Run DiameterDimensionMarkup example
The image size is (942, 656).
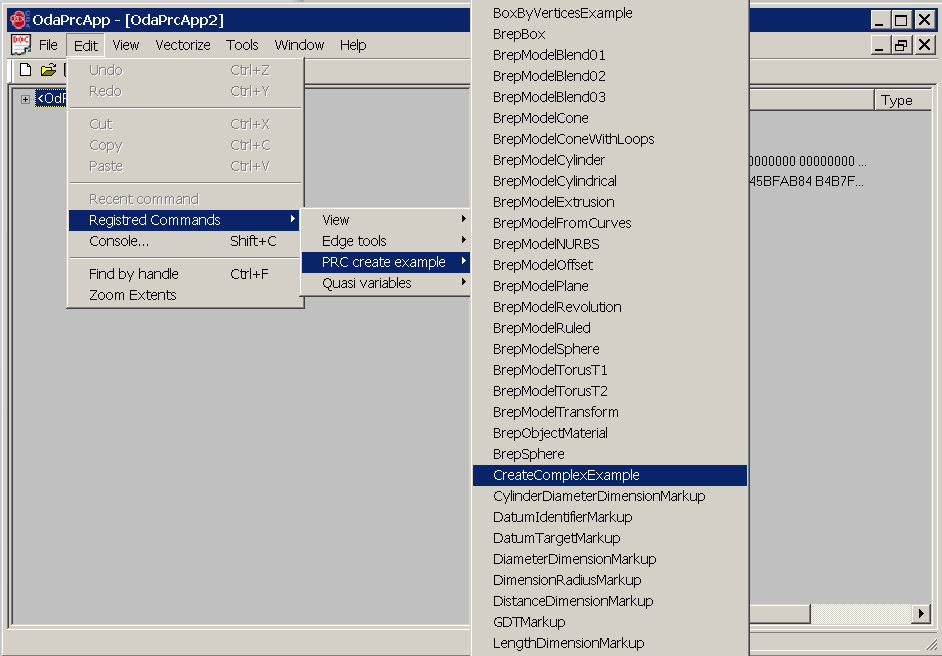610,559
